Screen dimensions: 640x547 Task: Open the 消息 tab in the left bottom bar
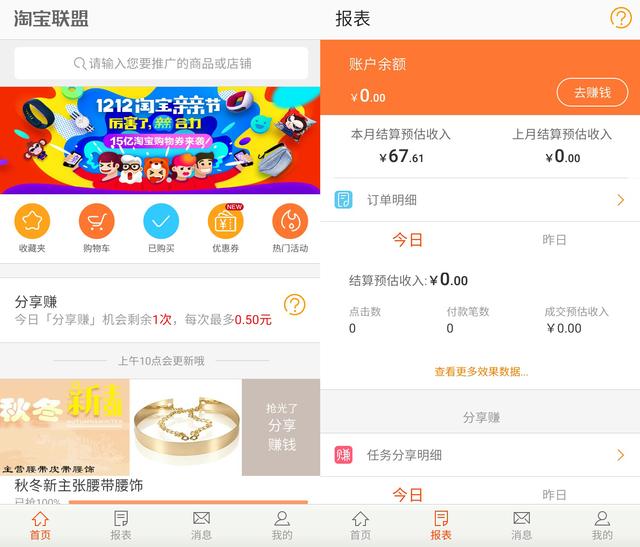(x=201, y=525)
